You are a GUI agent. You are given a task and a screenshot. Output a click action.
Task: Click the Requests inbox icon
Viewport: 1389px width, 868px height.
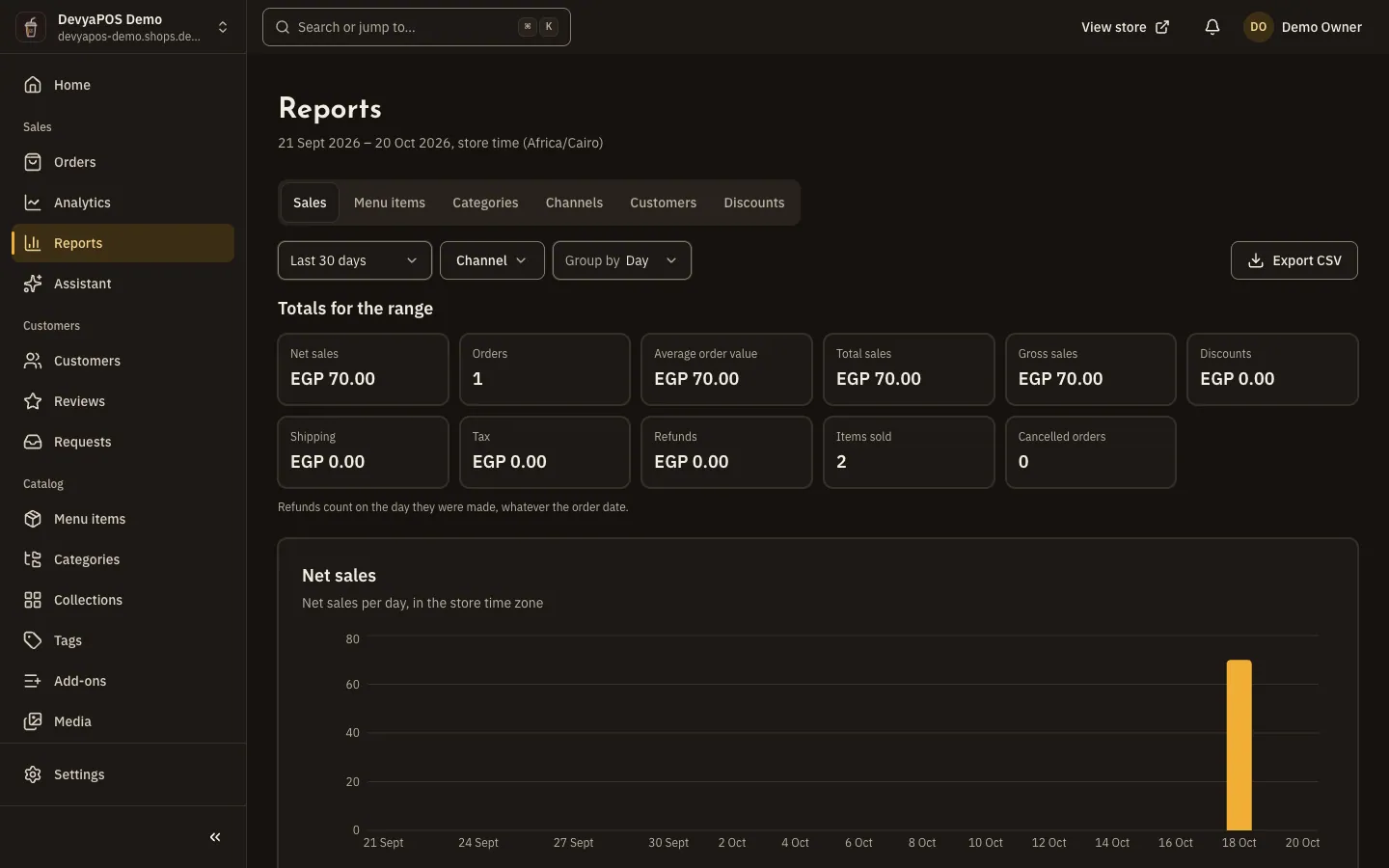pyautogui.click(x=33, y=442)
